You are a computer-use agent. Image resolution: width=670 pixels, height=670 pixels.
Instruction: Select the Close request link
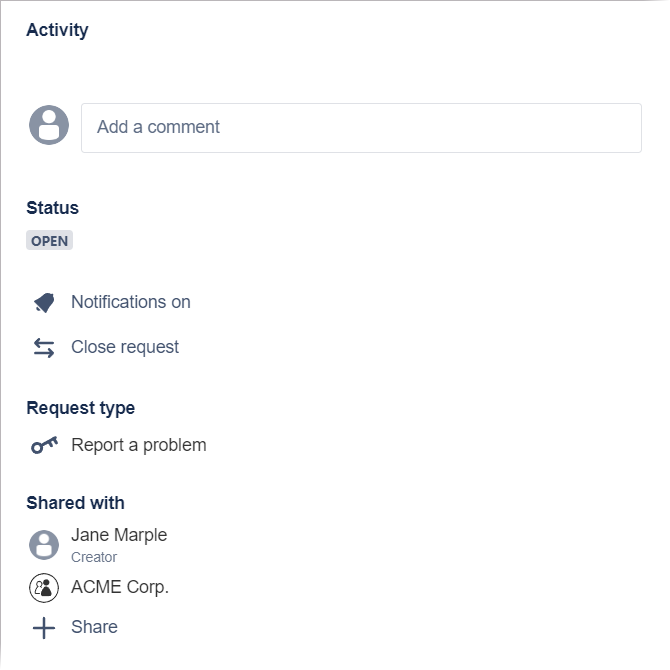(x=125, y=347)
